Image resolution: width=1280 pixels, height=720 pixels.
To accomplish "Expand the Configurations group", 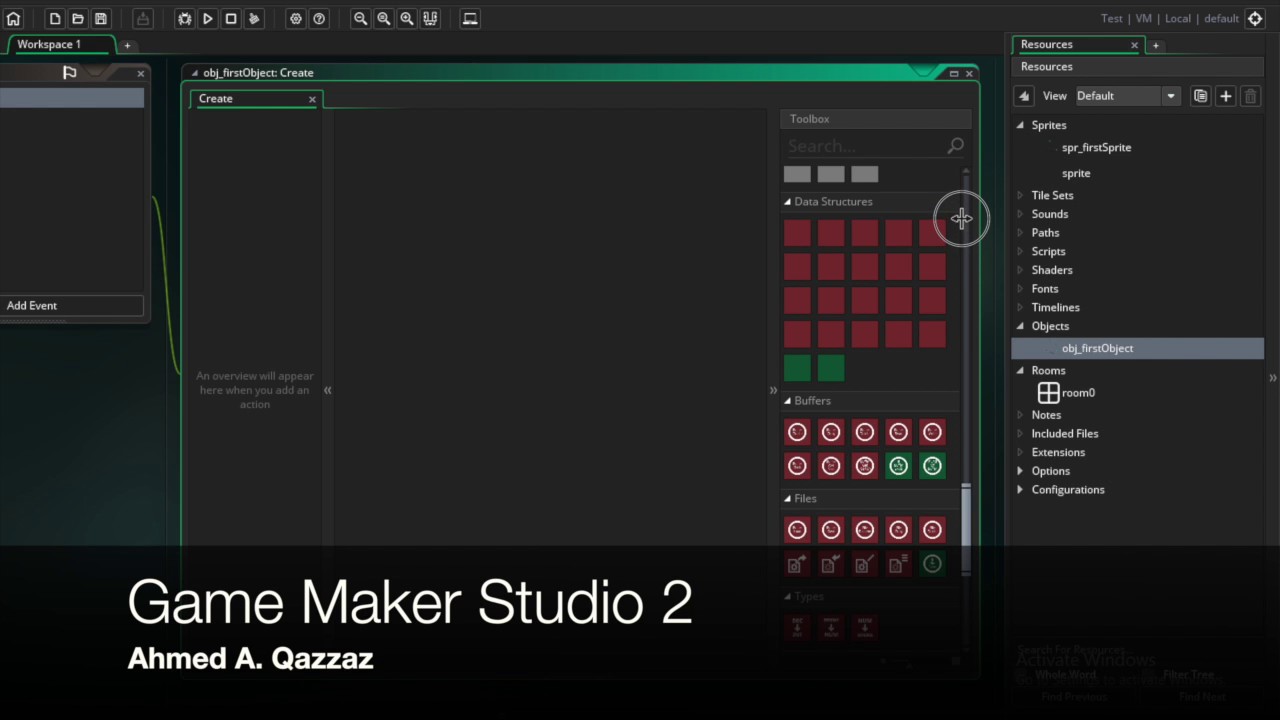I will [x=1020, y=490].
